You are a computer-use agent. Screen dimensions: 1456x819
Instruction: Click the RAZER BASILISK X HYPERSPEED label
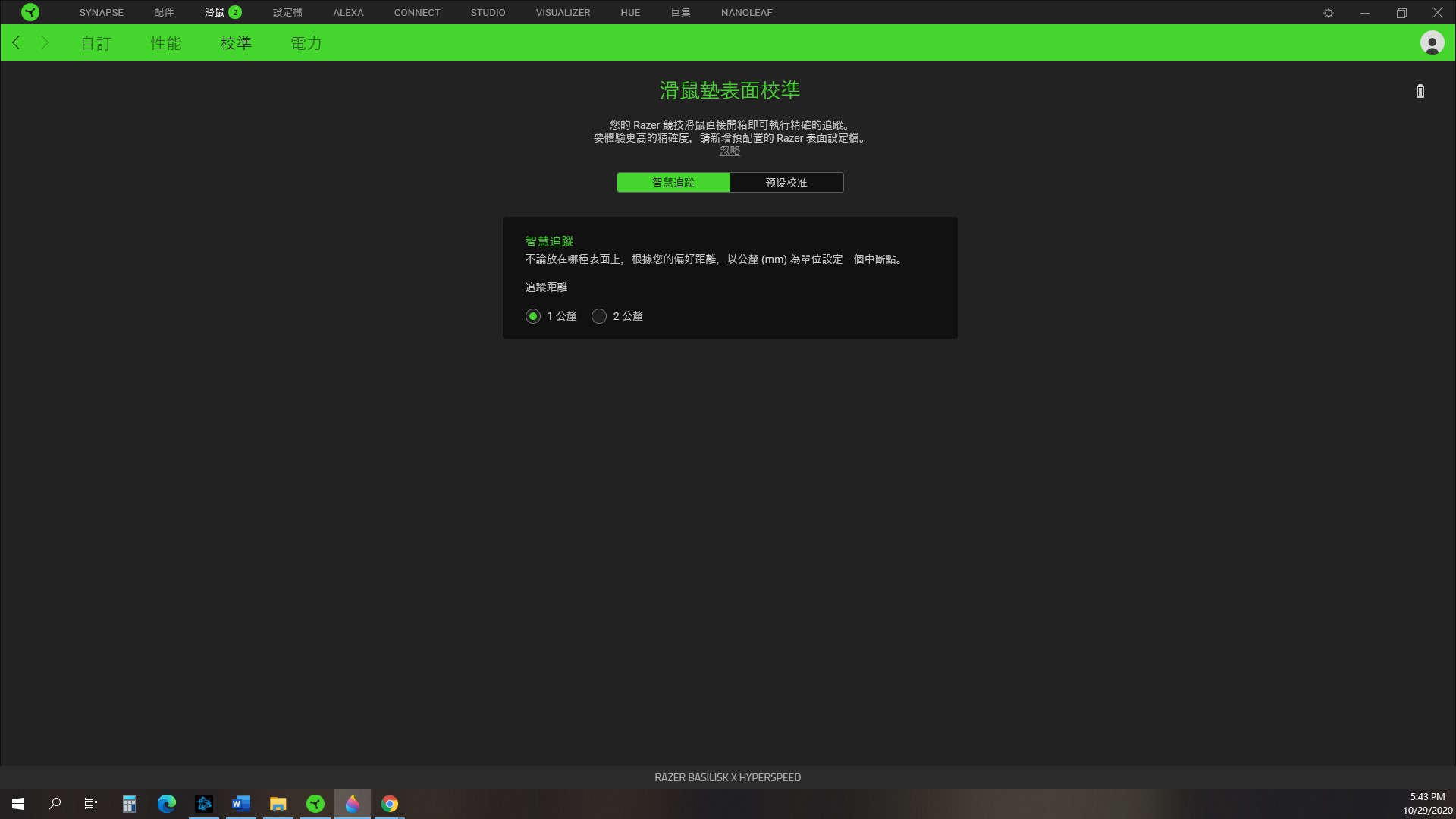(x=728, y=777)
